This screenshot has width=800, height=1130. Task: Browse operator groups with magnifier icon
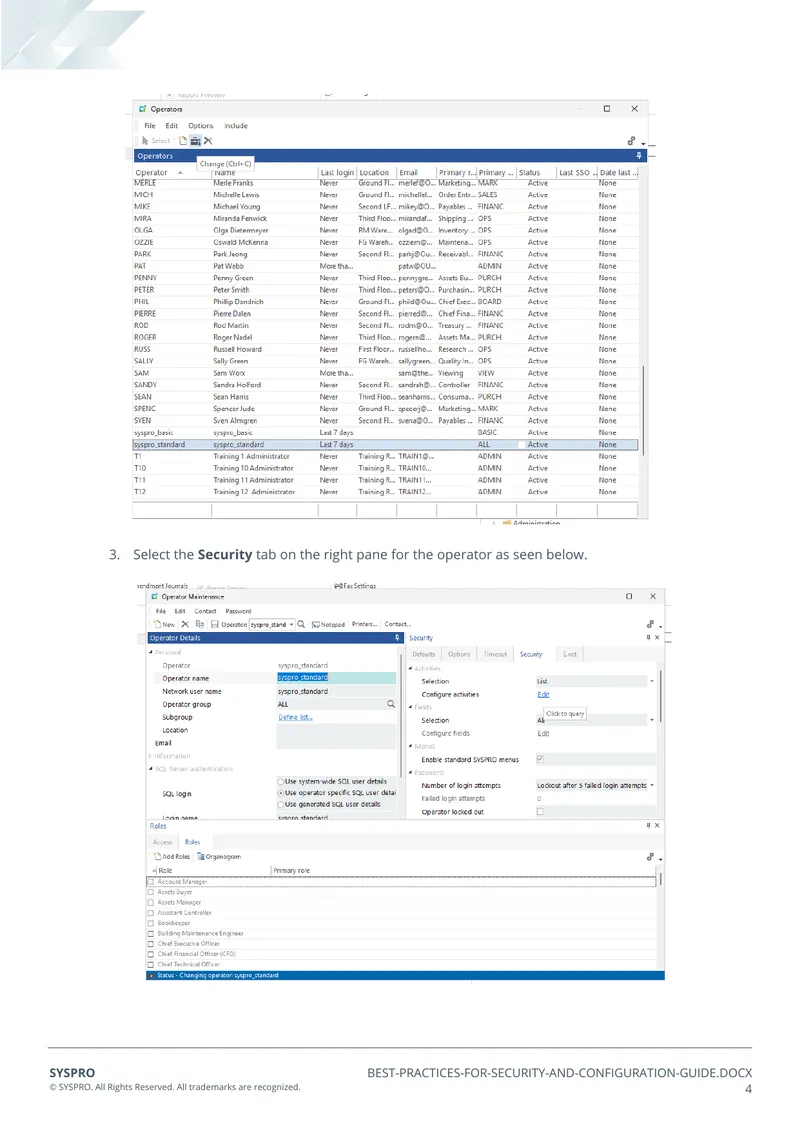(391, 704)
